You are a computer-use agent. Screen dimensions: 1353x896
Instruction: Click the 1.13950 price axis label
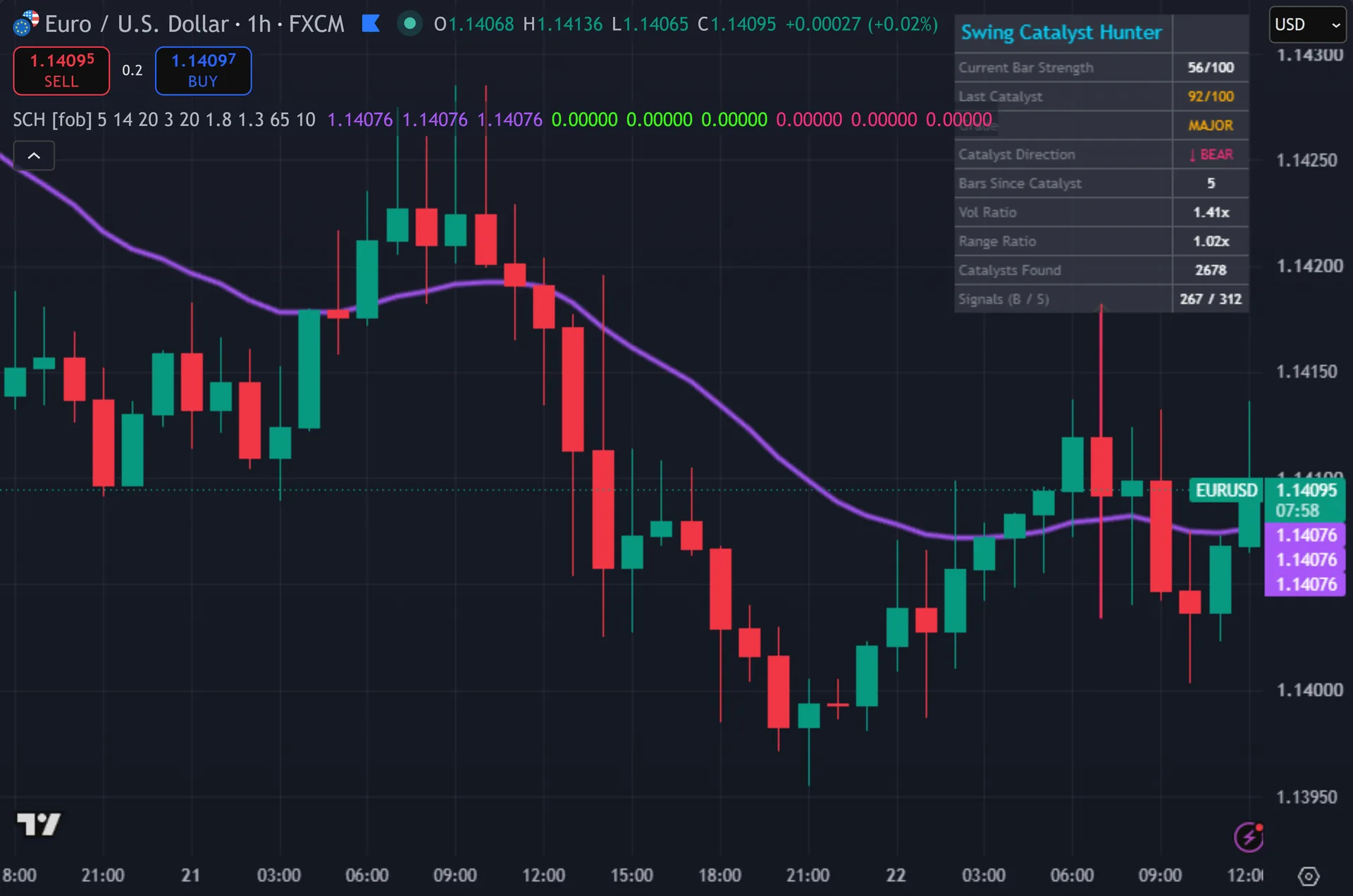tap(1306, 797)
